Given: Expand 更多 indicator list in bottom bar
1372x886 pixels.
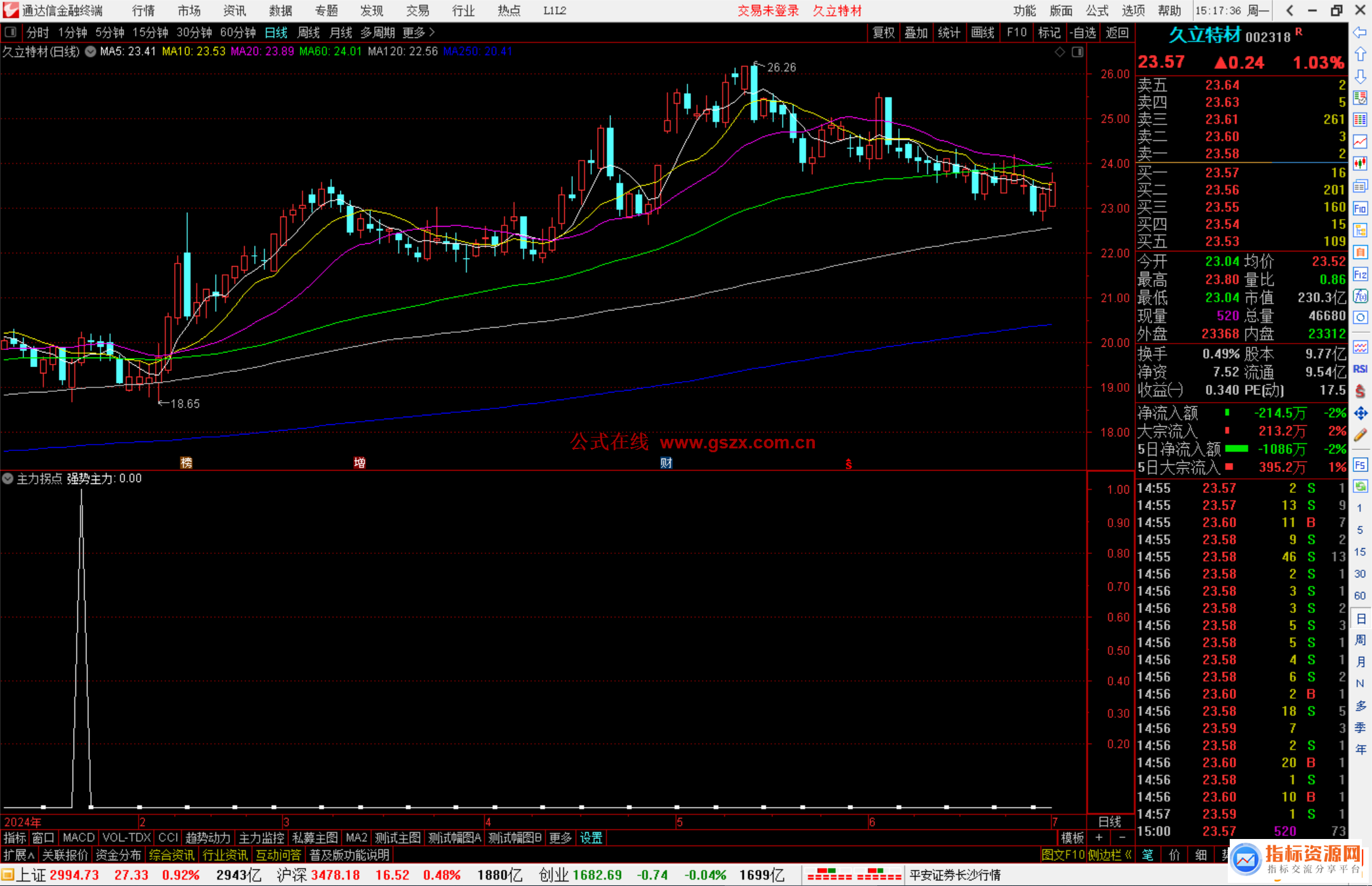Looking at the screenshot, I should [x=560, y=838].
